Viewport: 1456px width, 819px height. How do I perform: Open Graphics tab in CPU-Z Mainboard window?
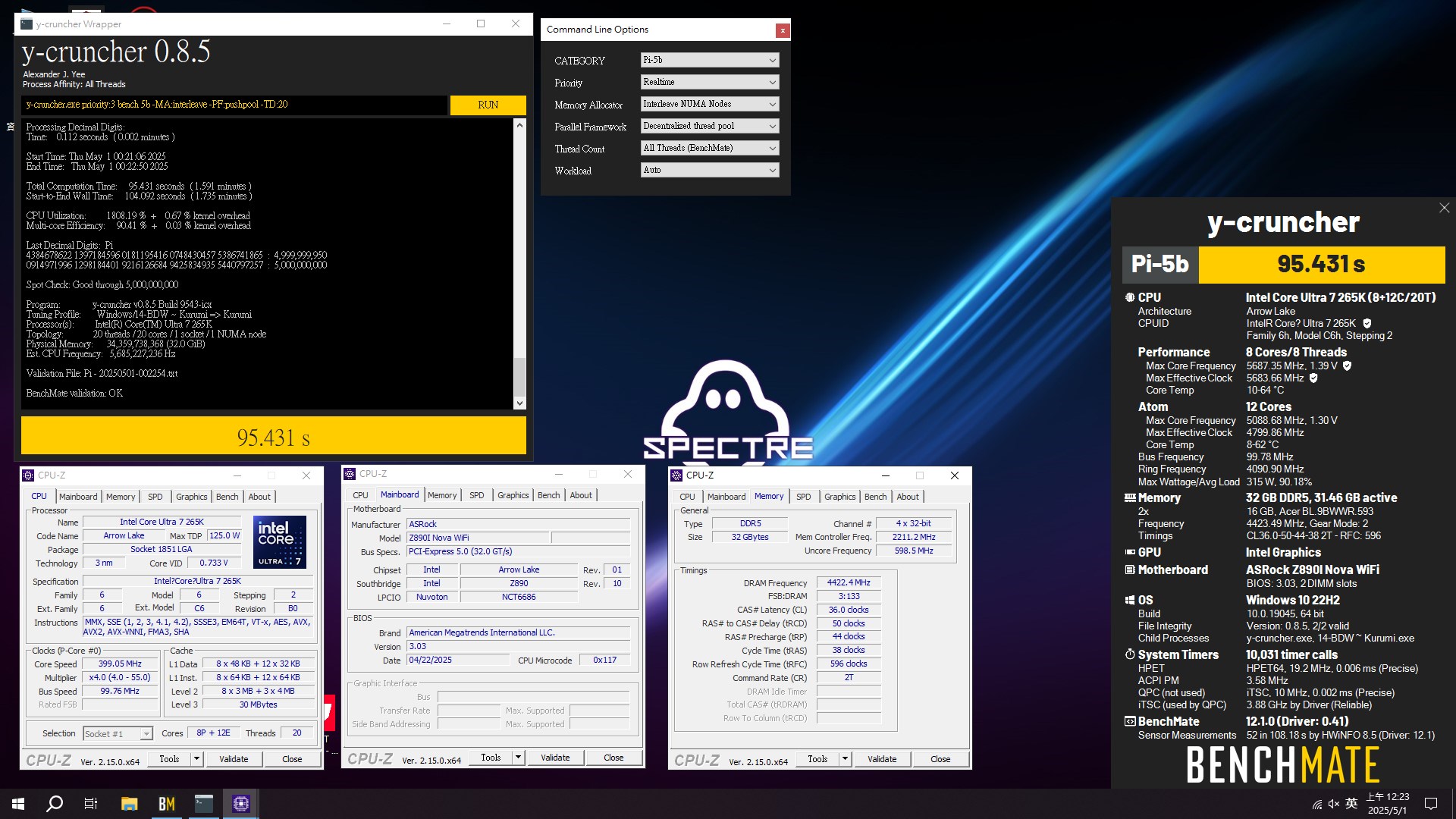tap(513, 495)
